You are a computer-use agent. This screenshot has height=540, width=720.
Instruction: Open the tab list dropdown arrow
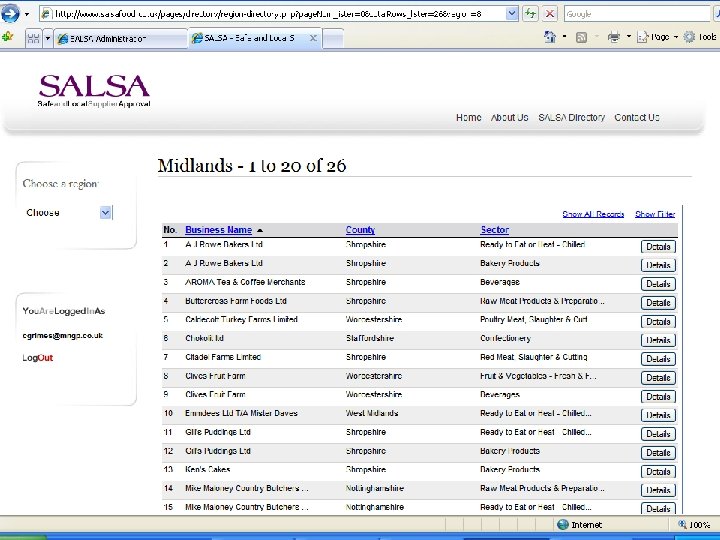coord(47,38)
